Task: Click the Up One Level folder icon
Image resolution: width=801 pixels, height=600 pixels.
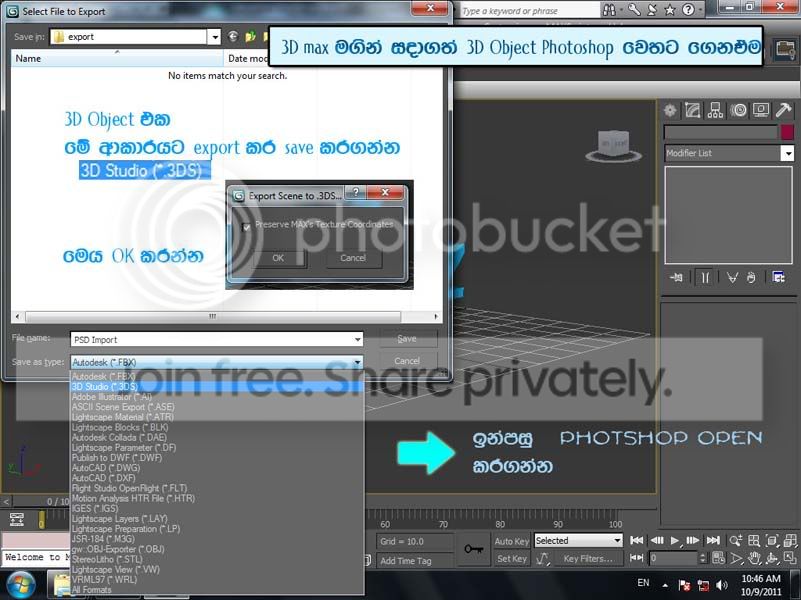Action: coord(250,36)
